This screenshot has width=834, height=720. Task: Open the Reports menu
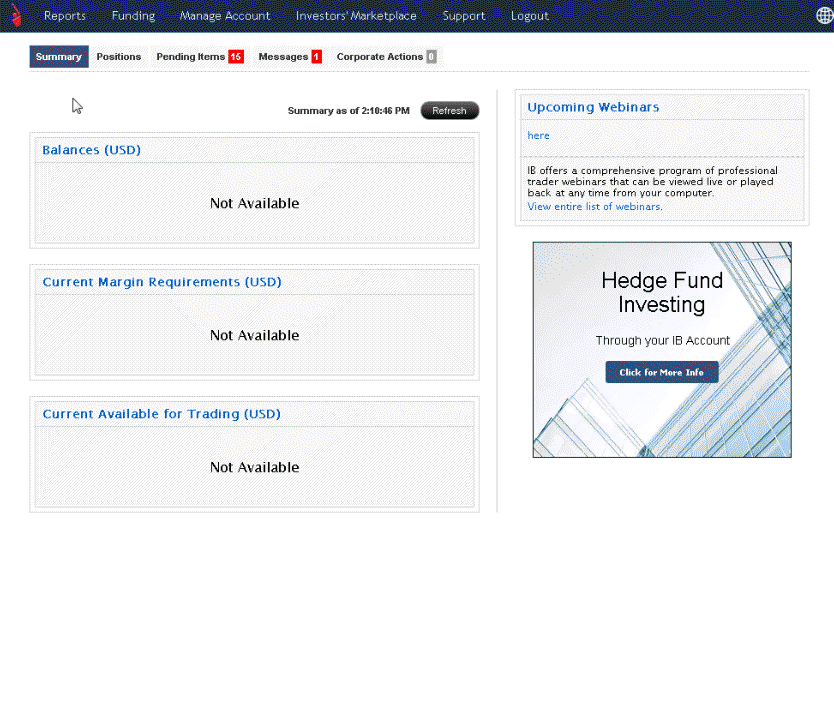click(65, 16)
